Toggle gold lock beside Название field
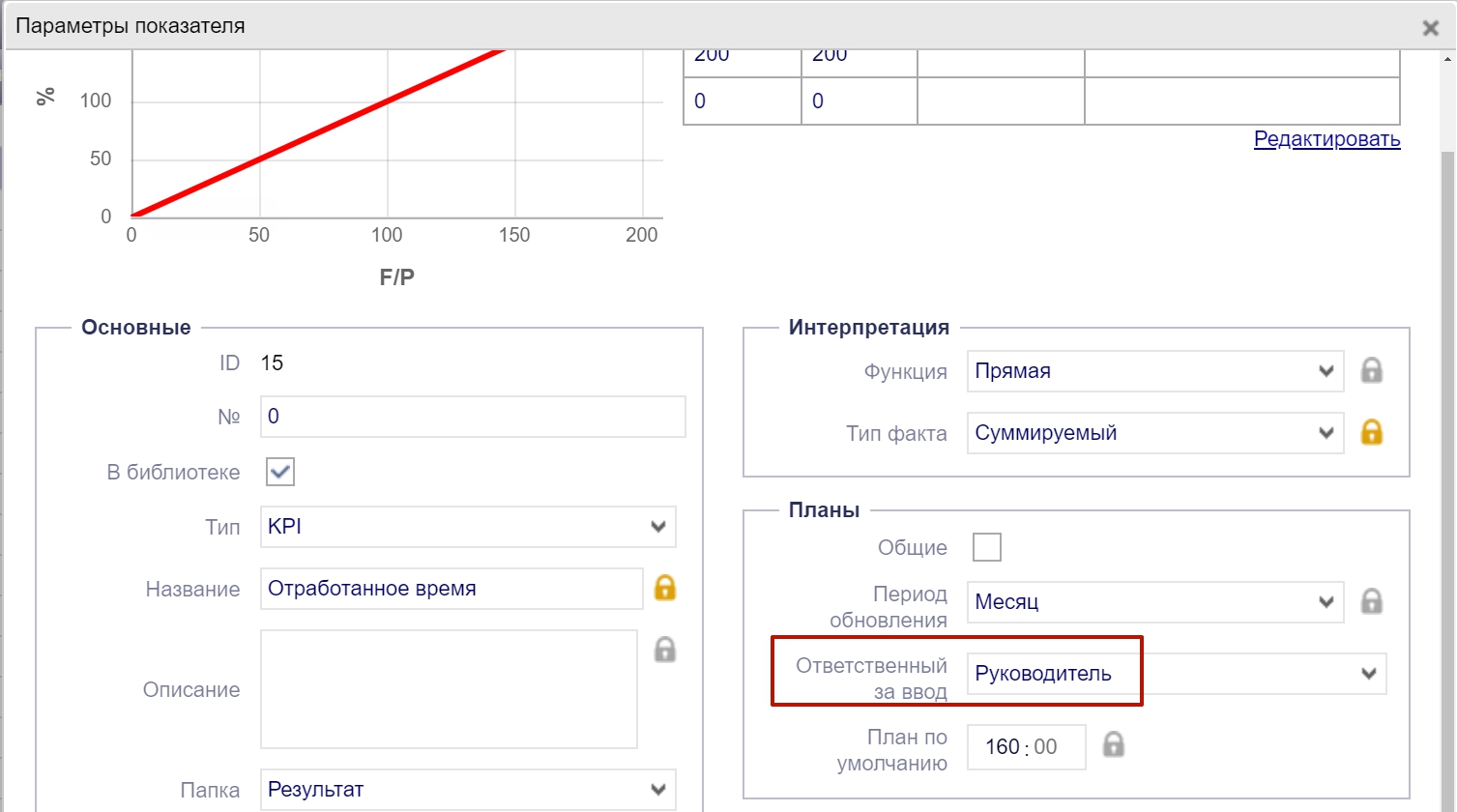1457x812 pixels. pyautogui.click(x=665, y=587)
